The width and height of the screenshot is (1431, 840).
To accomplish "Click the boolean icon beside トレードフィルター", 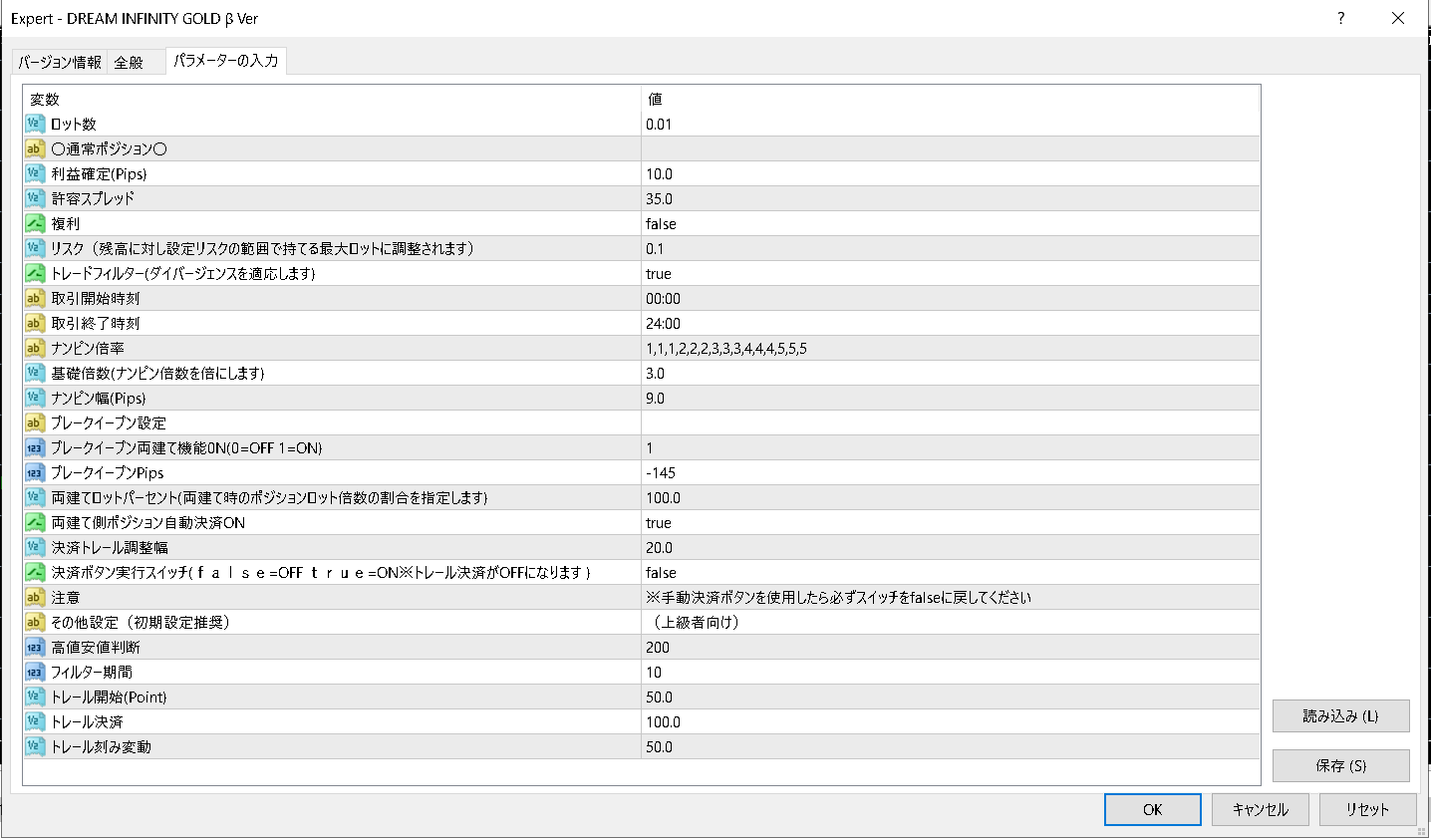I will point(35,273).
